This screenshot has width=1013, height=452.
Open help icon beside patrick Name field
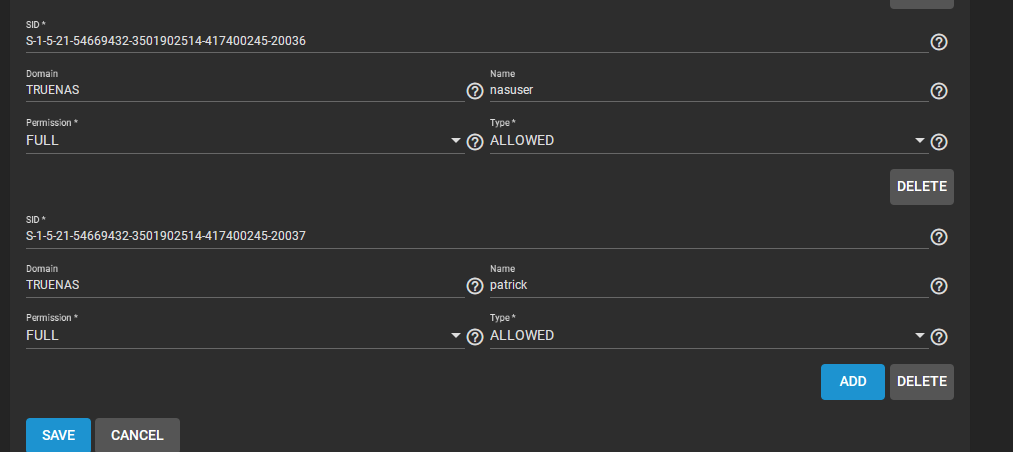(939, 286)
